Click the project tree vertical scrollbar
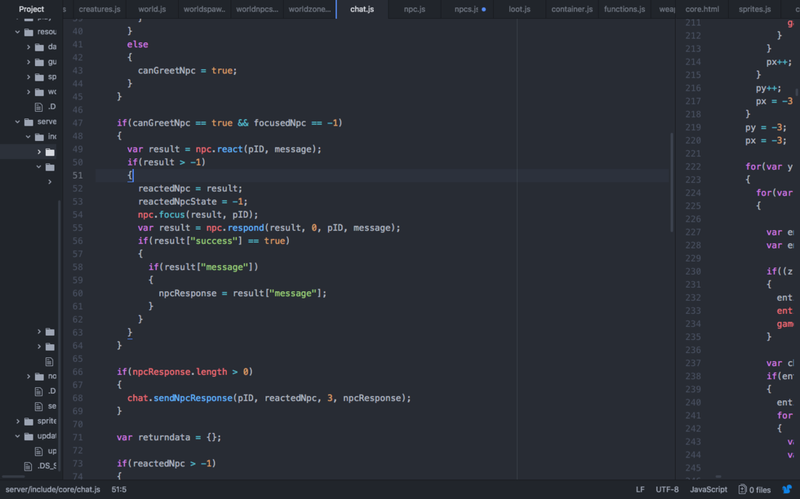The width and height of the screenshot is (800, 499). tap(59, 334)
